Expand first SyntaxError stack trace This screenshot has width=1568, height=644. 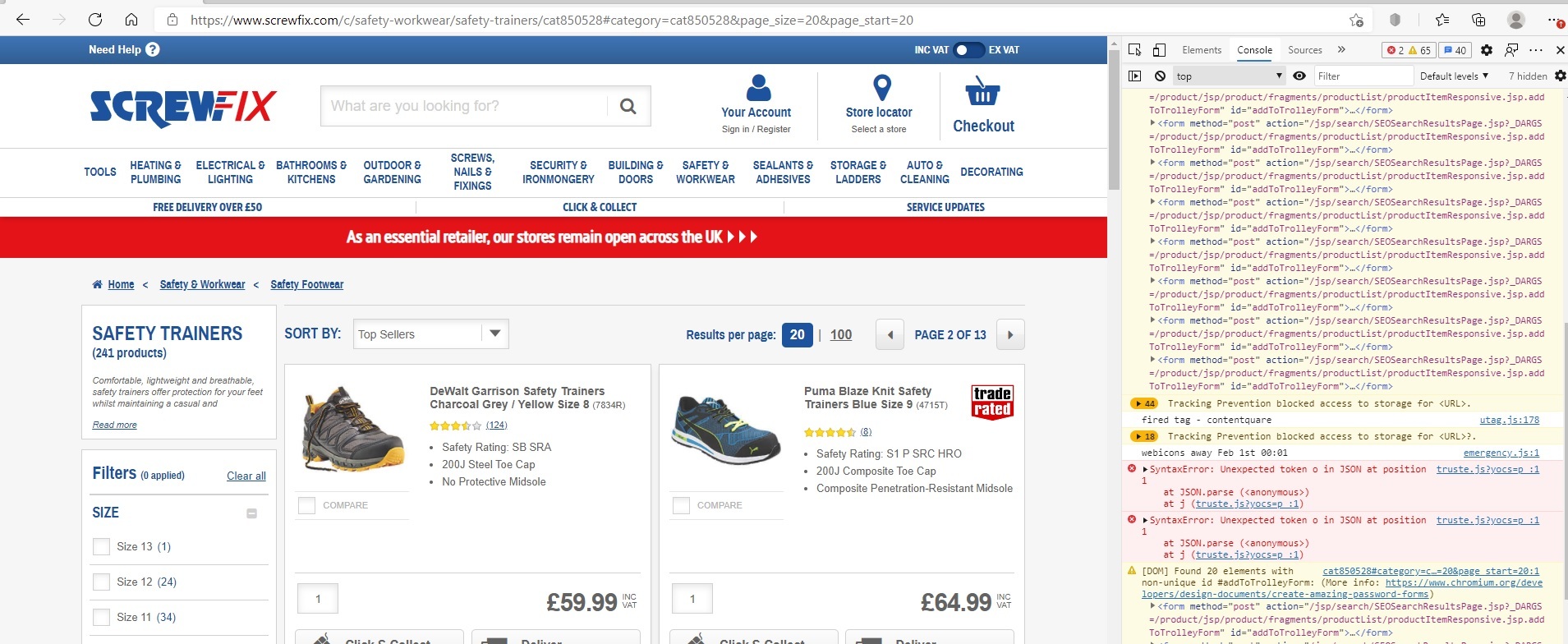[x=1145, y=470]
